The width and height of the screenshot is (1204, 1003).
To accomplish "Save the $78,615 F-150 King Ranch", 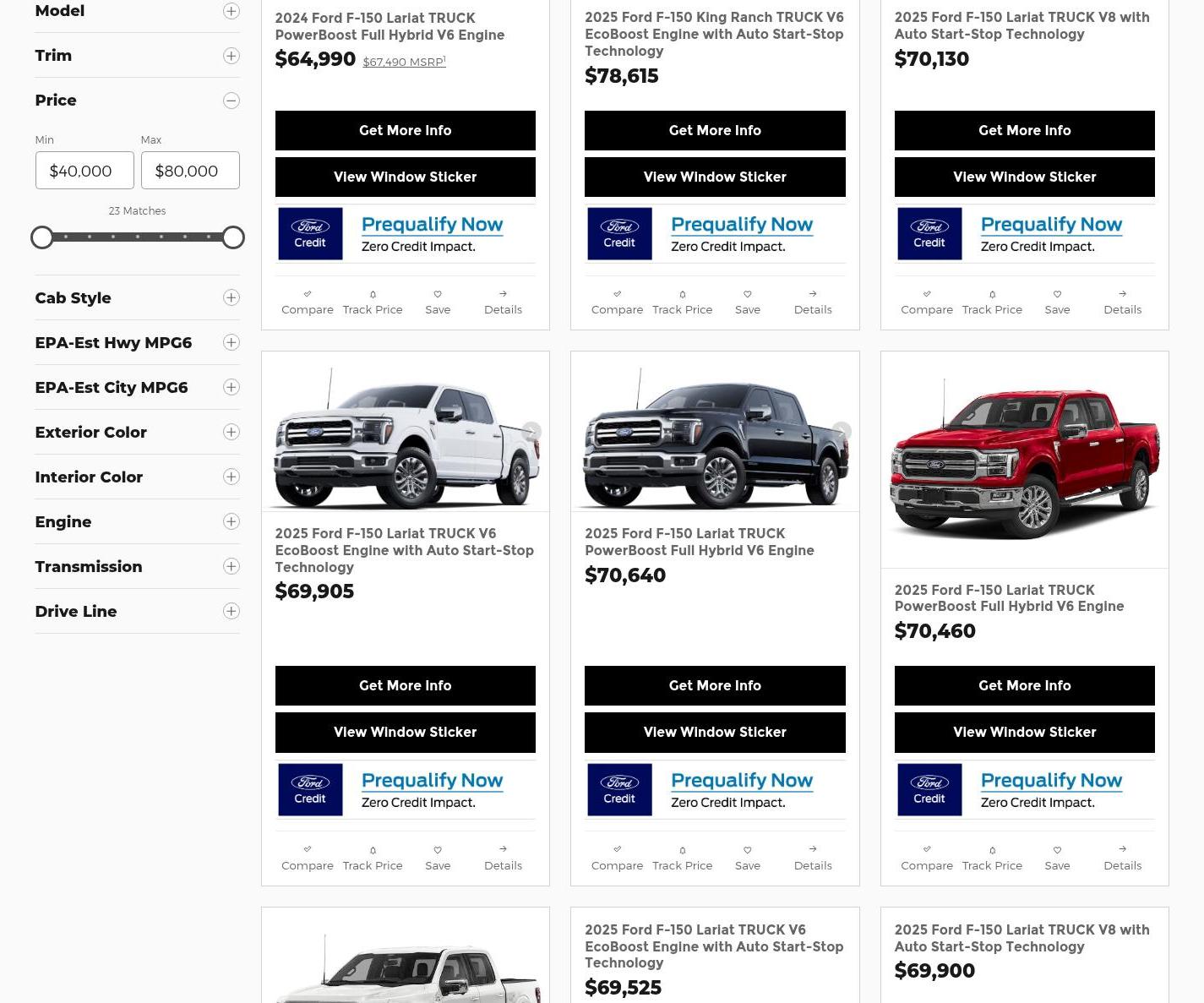I will (748, 303).
